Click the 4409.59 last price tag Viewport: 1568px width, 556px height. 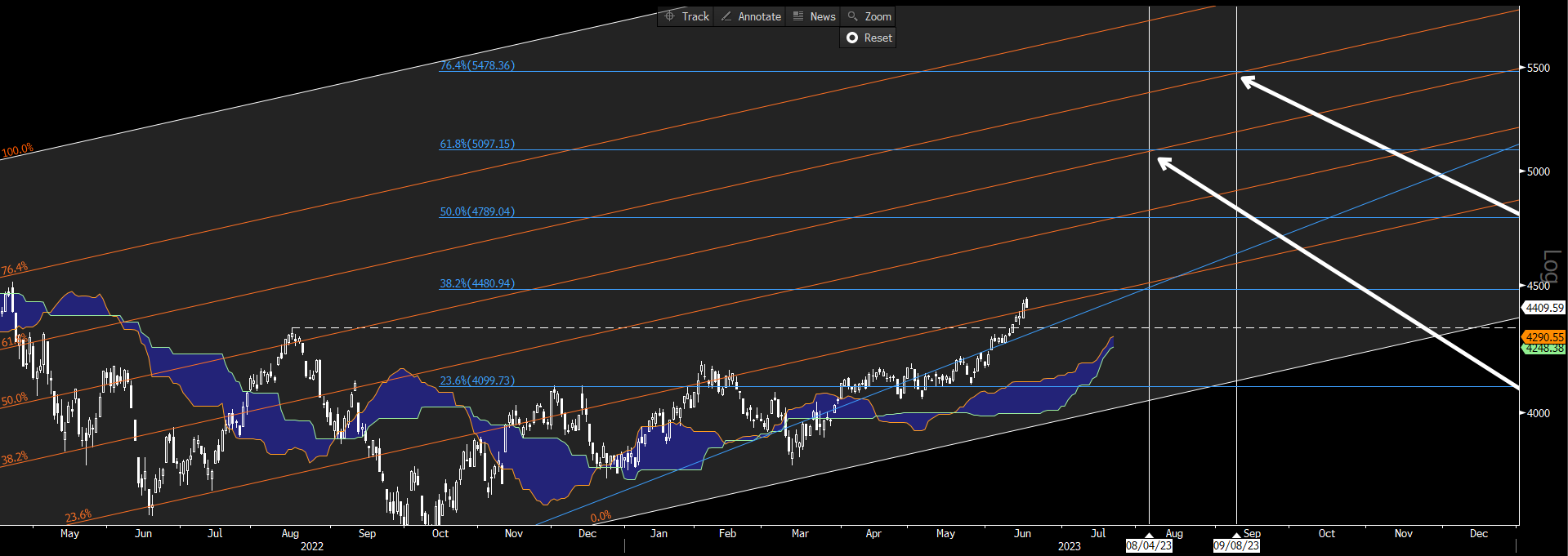[x=1543, y=308]
